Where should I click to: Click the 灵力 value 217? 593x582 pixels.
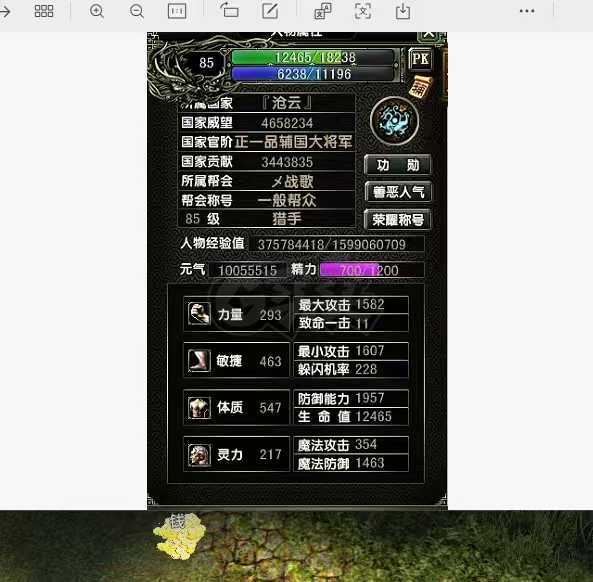pyautogui.click(x=270, y=455)
